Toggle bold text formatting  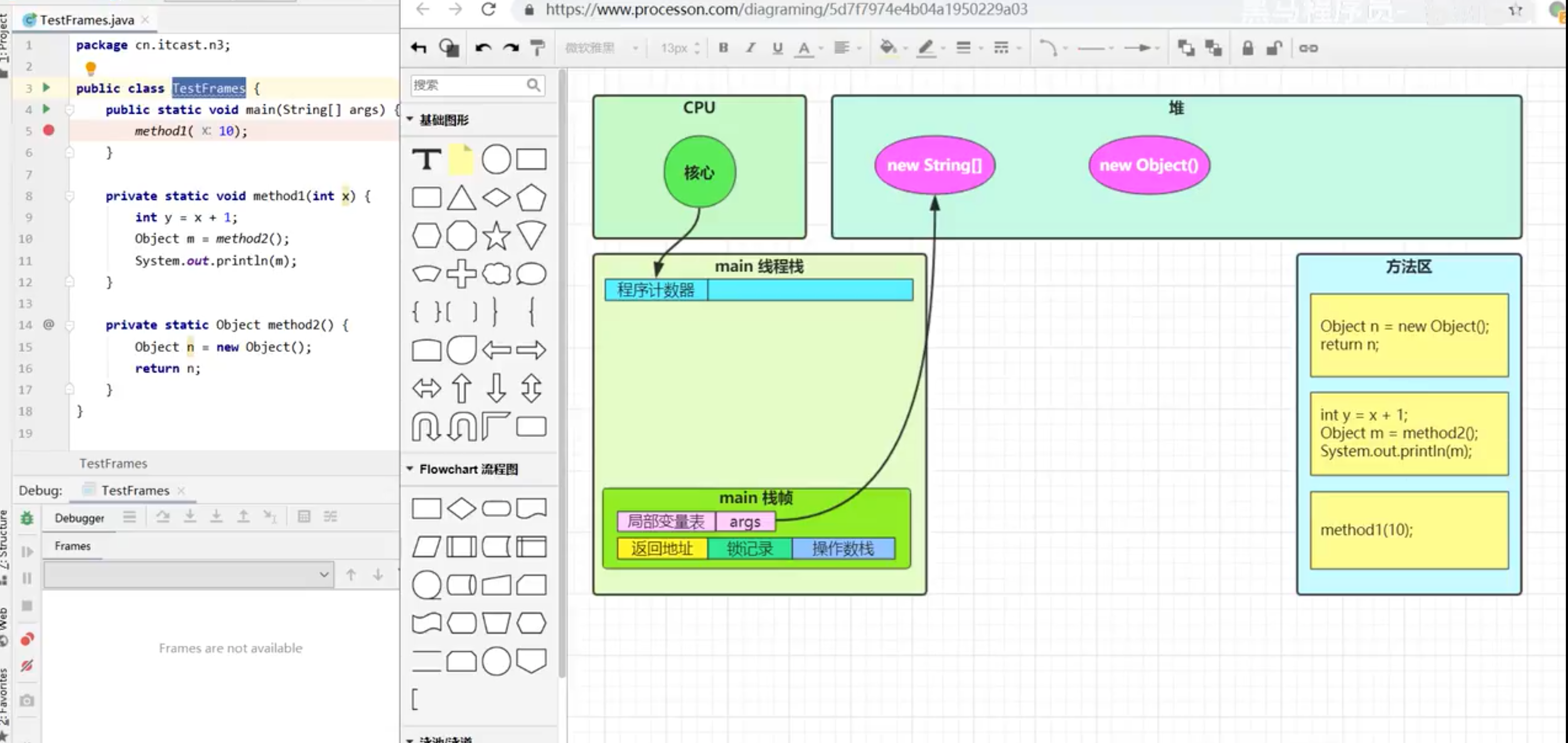tap(723, 48)
